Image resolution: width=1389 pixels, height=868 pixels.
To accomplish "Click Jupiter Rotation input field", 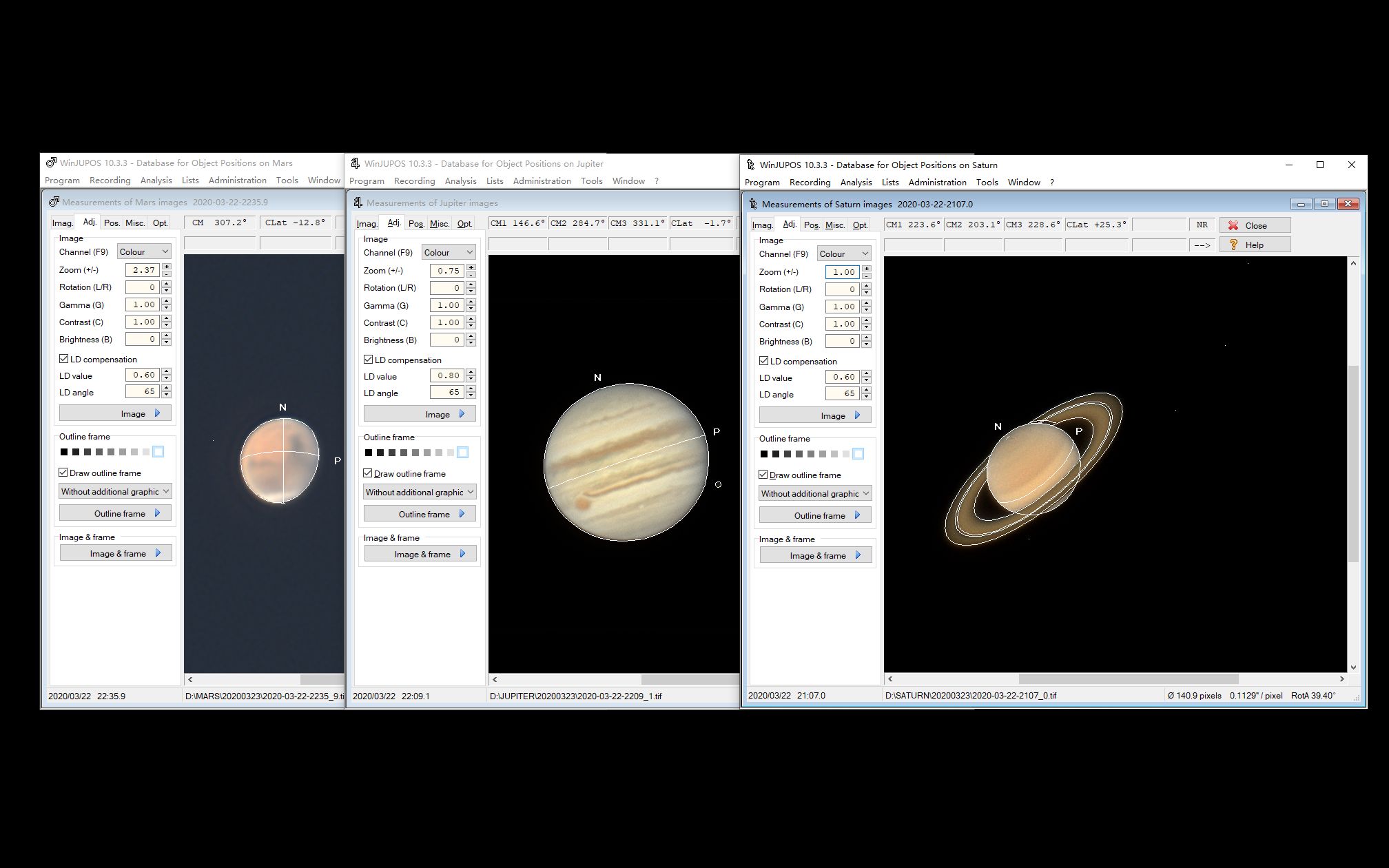I will coord(446,288).
